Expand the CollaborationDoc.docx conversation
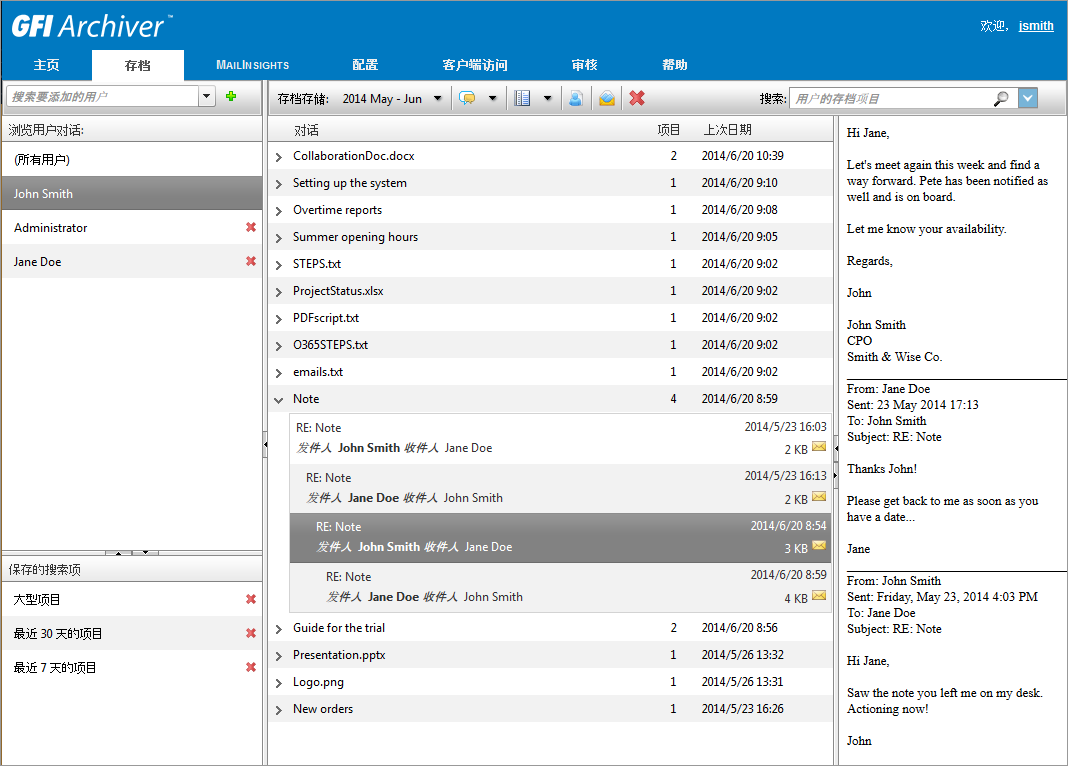1068x766 pixels. click(279, 157)
